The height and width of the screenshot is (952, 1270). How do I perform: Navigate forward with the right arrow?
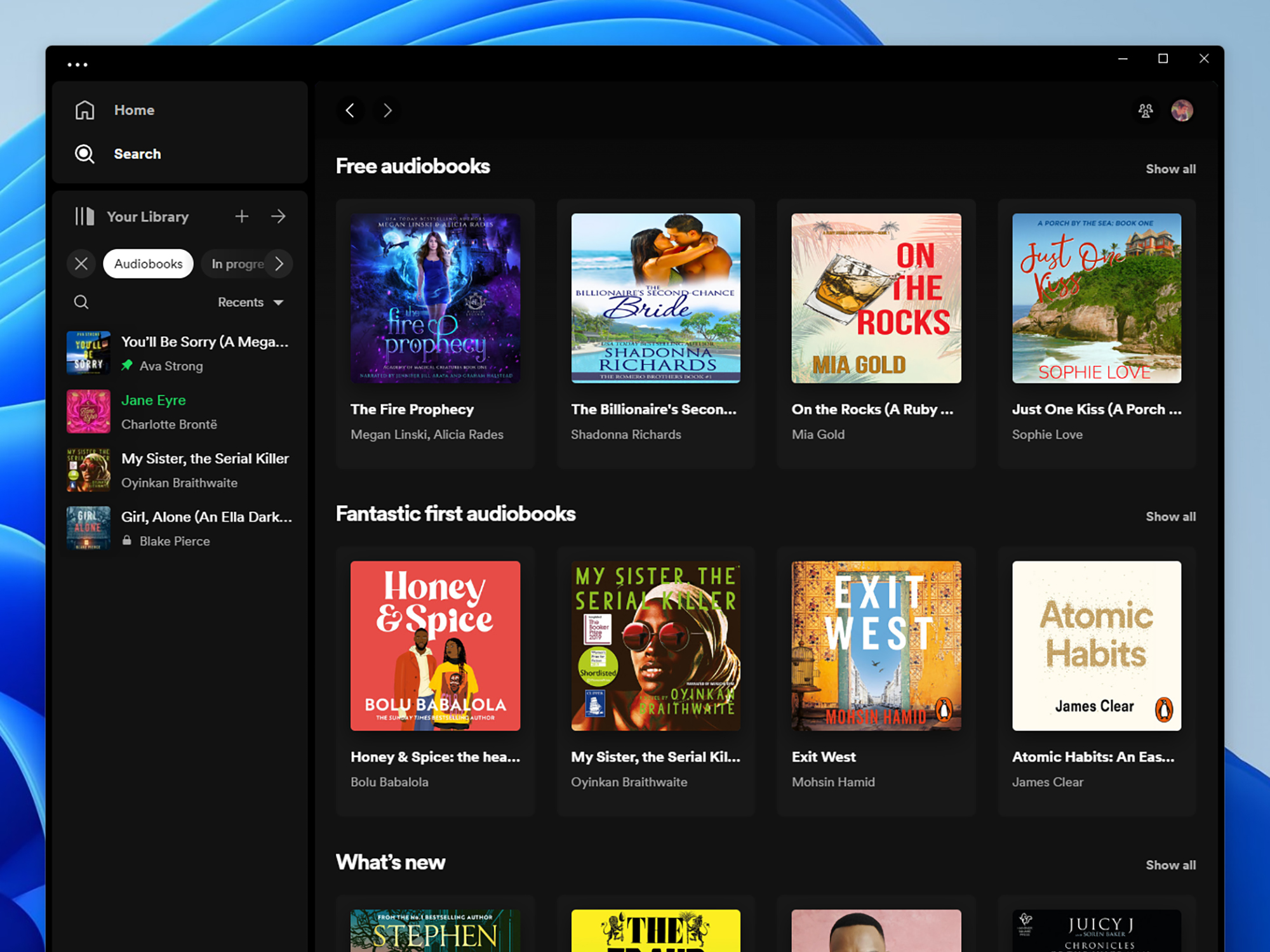tap(387, 110)
